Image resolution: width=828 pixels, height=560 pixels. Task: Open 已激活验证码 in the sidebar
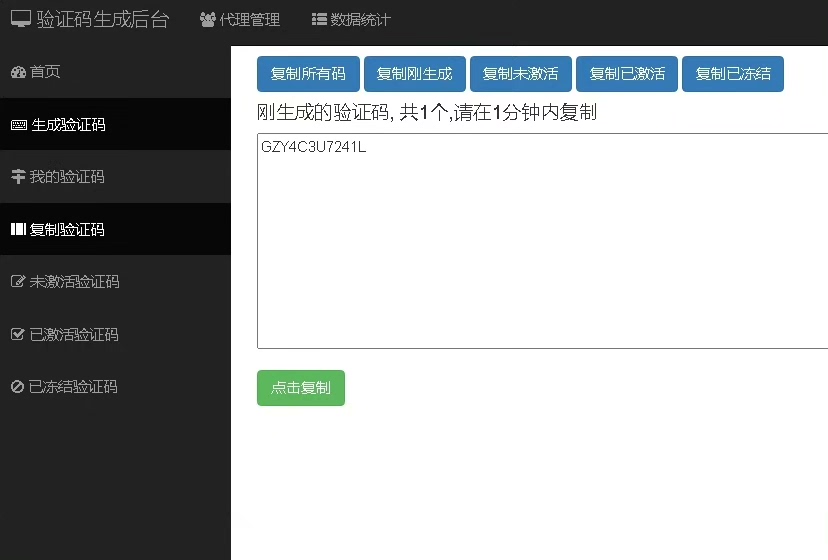pos(115,334)
